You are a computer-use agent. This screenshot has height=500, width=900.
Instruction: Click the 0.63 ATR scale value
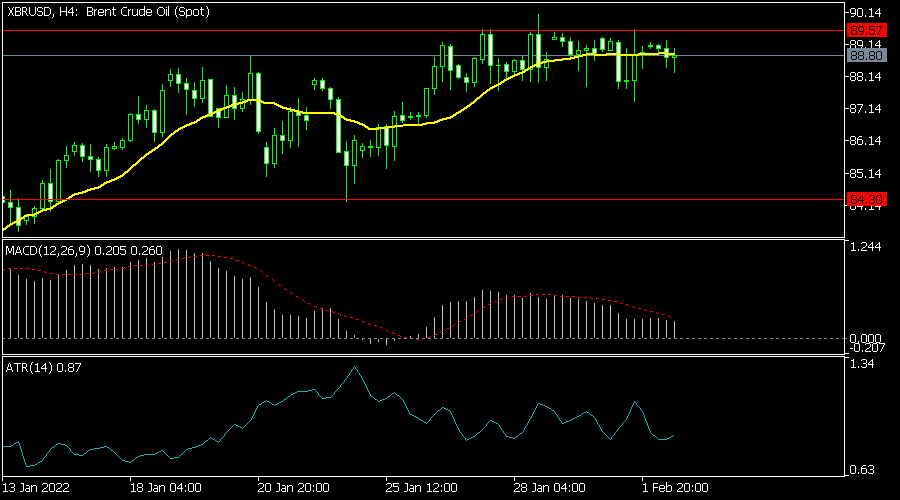point(862,470)
